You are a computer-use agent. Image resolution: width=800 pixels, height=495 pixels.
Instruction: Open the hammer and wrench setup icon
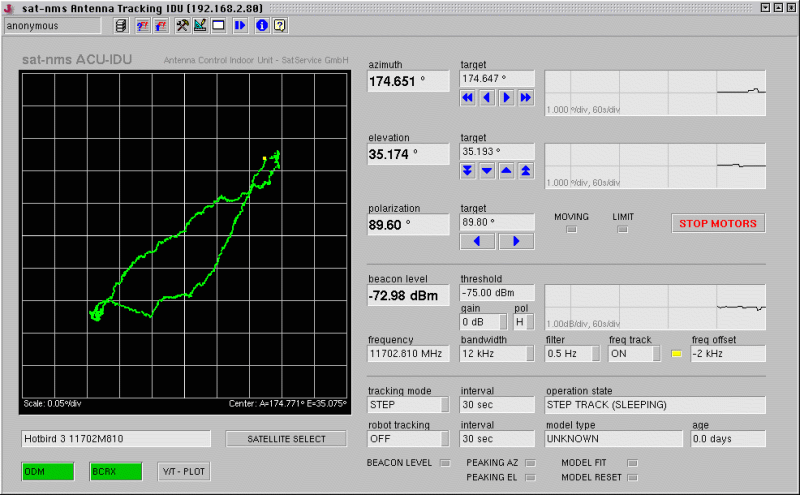182,25
